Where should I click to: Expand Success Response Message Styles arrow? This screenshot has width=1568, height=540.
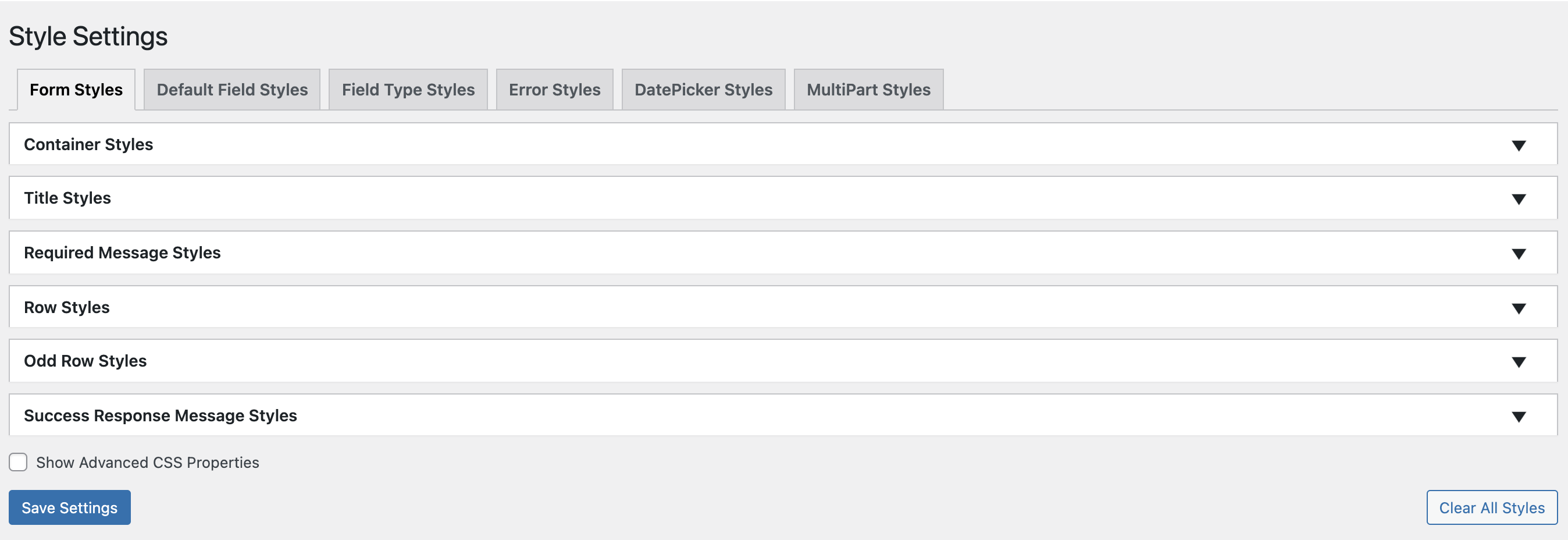tap(1518, 417)
